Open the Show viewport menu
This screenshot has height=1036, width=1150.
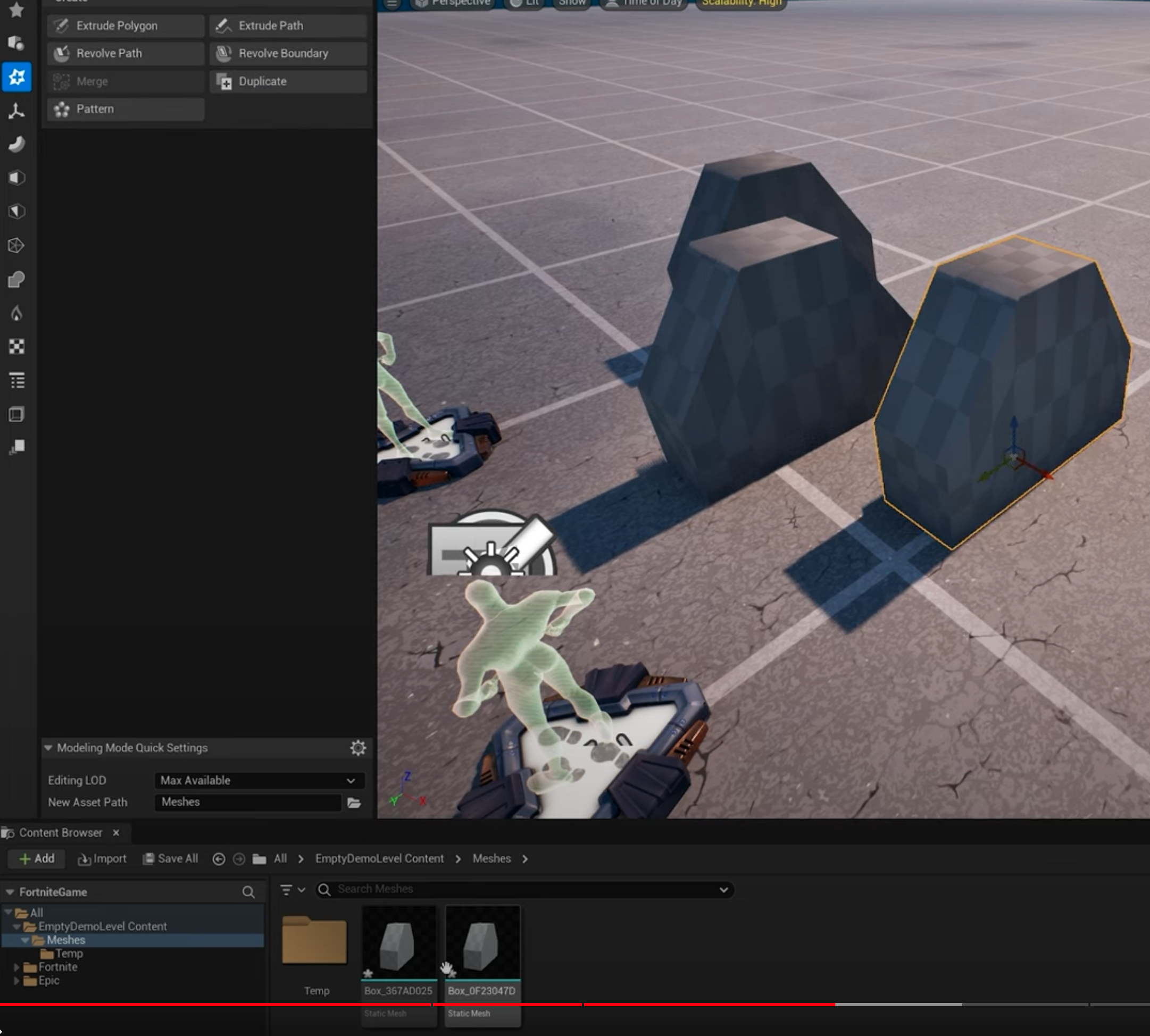click(572, 3)
